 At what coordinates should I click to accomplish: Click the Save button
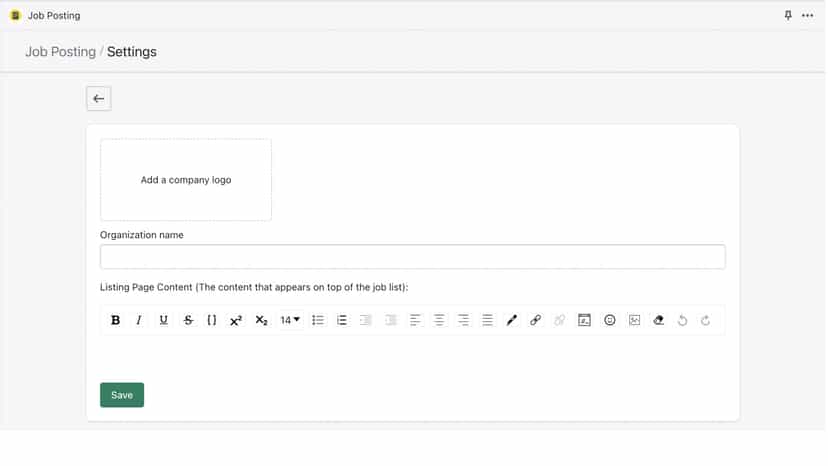pyautogui.click(x=122, y=395)
